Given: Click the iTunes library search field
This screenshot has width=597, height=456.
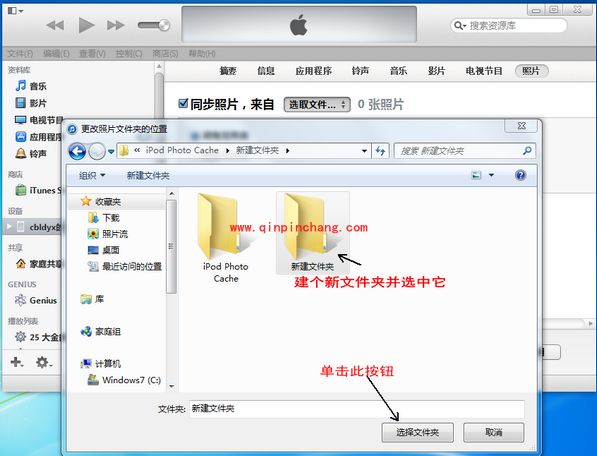Looking at the screenshot, I should tap(509, 26).
